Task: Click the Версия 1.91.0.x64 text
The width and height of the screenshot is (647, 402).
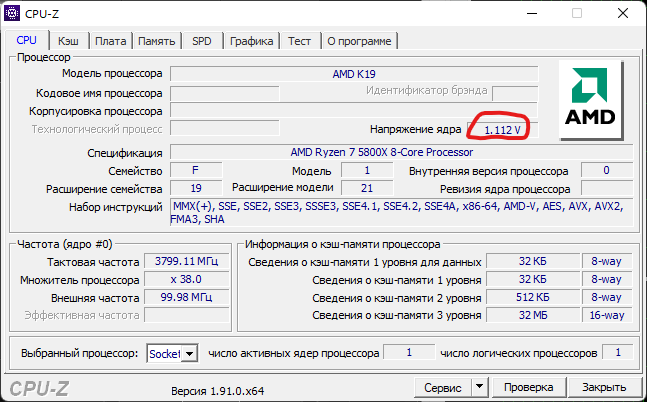Action: point(217,391)
